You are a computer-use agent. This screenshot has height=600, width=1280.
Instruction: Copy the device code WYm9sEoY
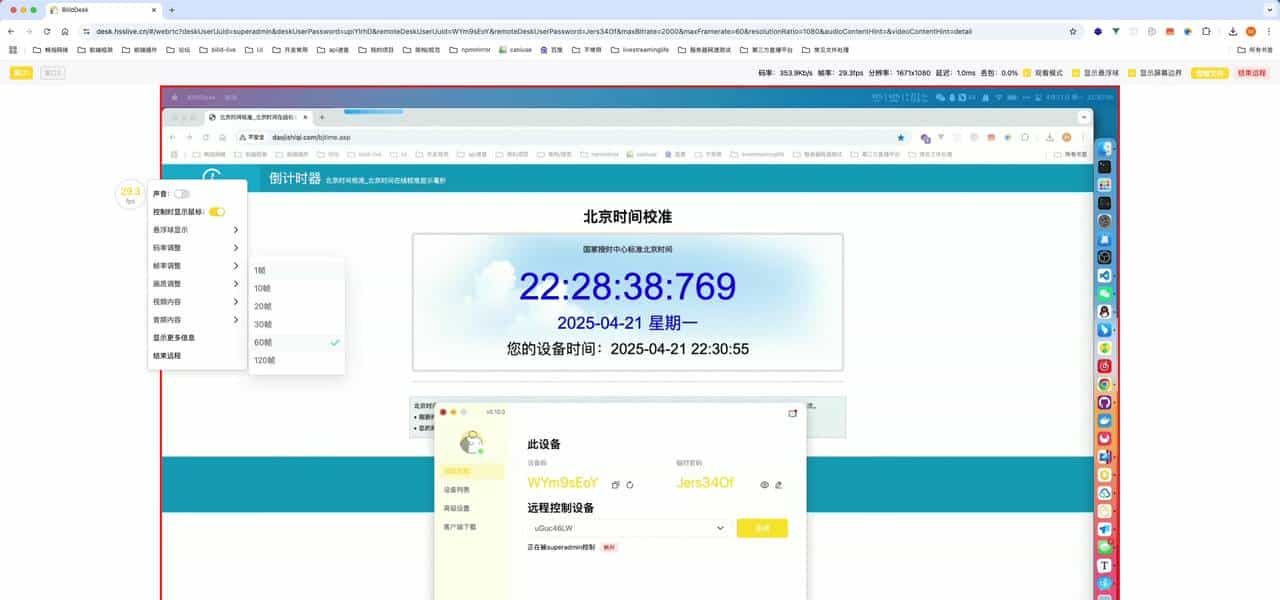click(x=617, y=483)
